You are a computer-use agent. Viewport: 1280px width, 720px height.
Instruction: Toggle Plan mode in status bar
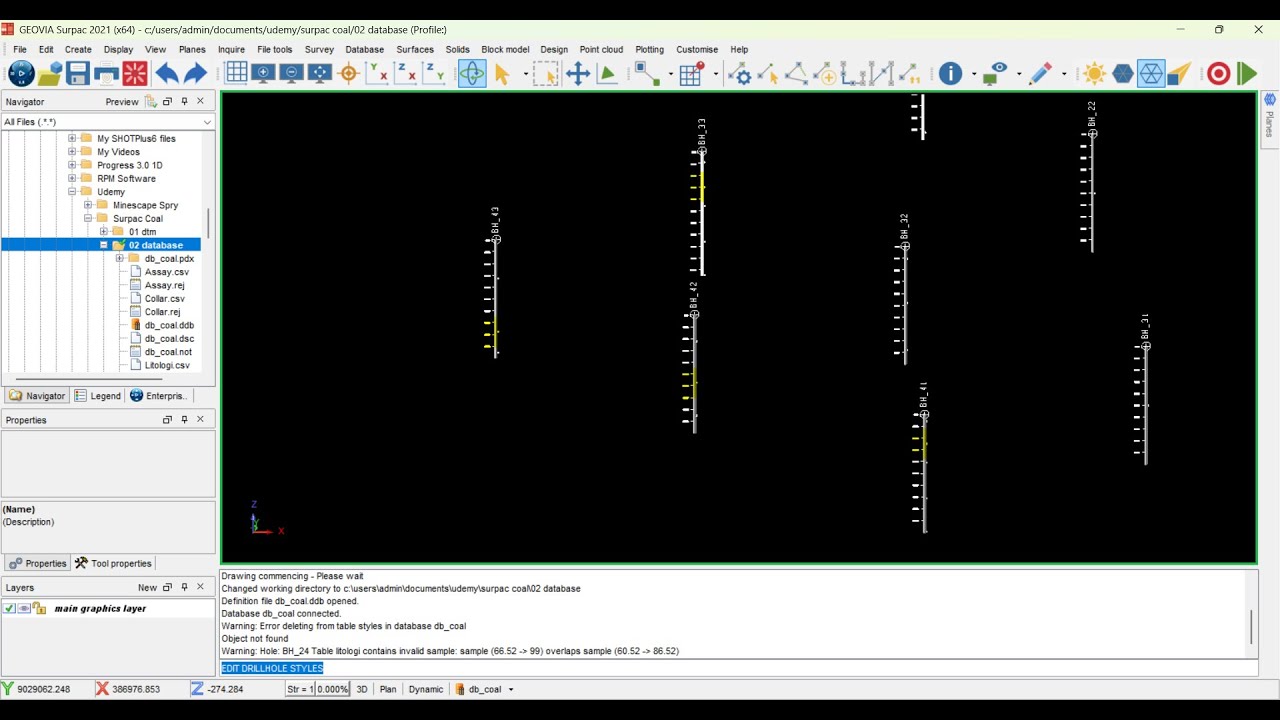[x=388, y=689]
